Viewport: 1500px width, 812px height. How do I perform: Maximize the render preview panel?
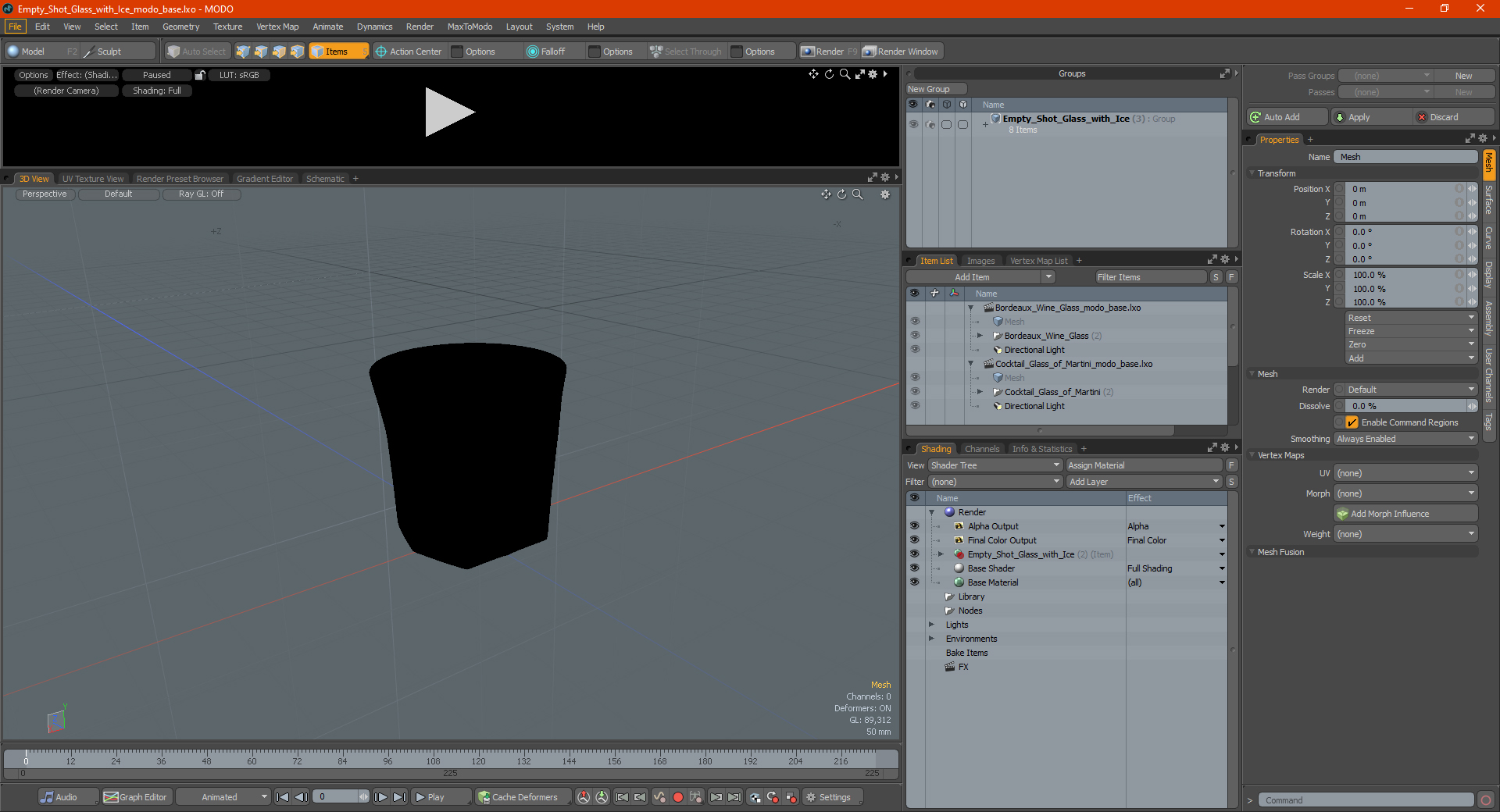point(859,74)
